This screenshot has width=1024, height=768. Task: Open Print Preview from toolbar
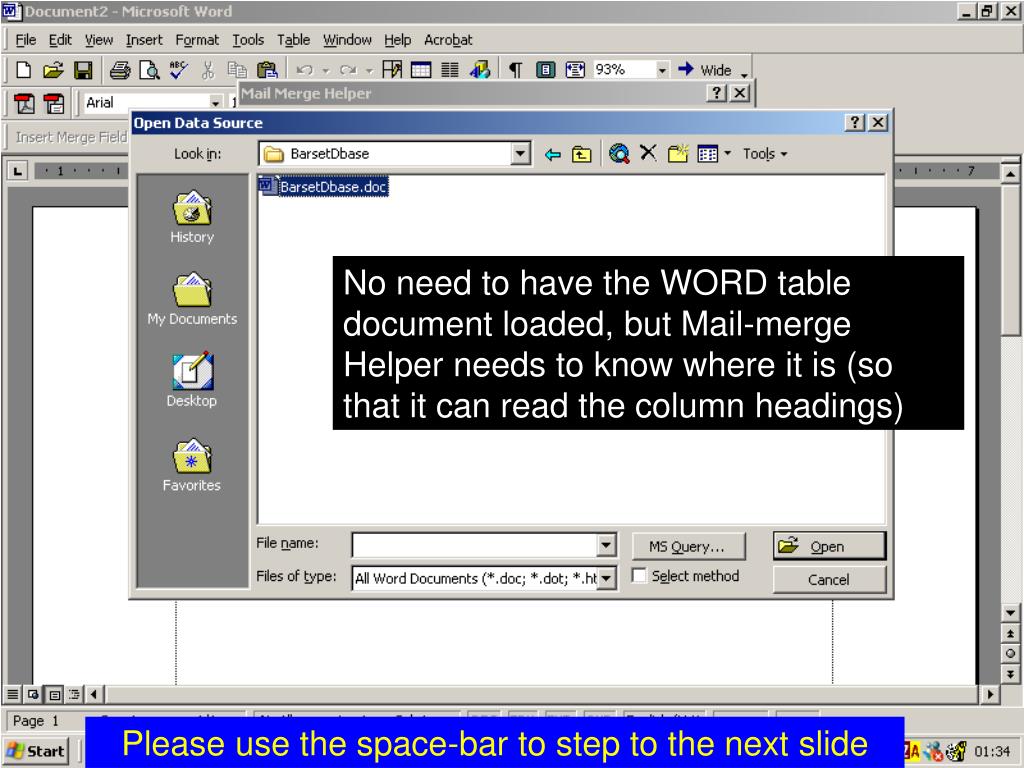[x=150, y=70]
